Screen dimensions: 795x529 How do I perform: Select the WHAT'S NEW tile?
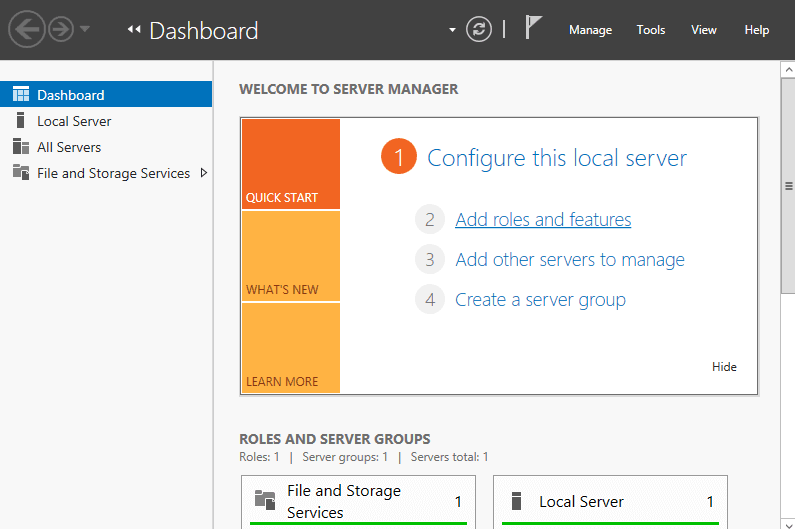[290, 256]
